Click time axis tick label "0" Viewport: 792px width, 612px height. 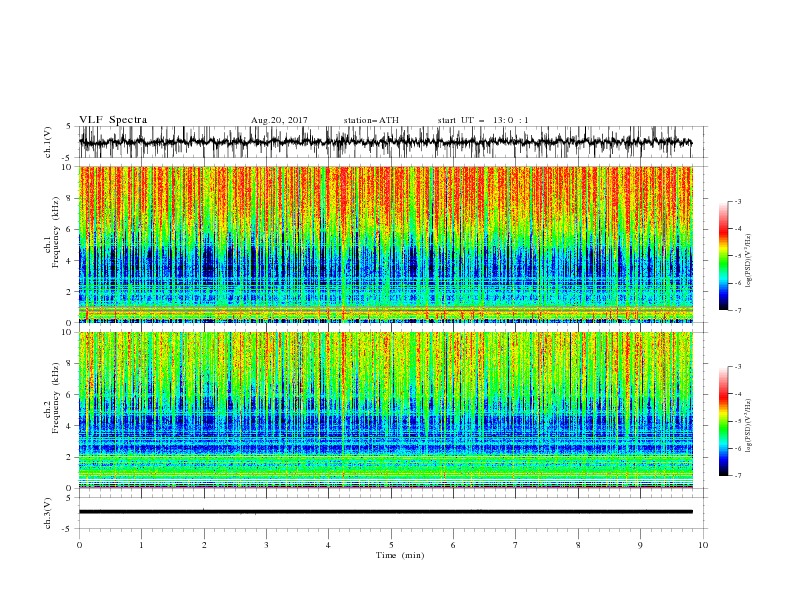79,545
